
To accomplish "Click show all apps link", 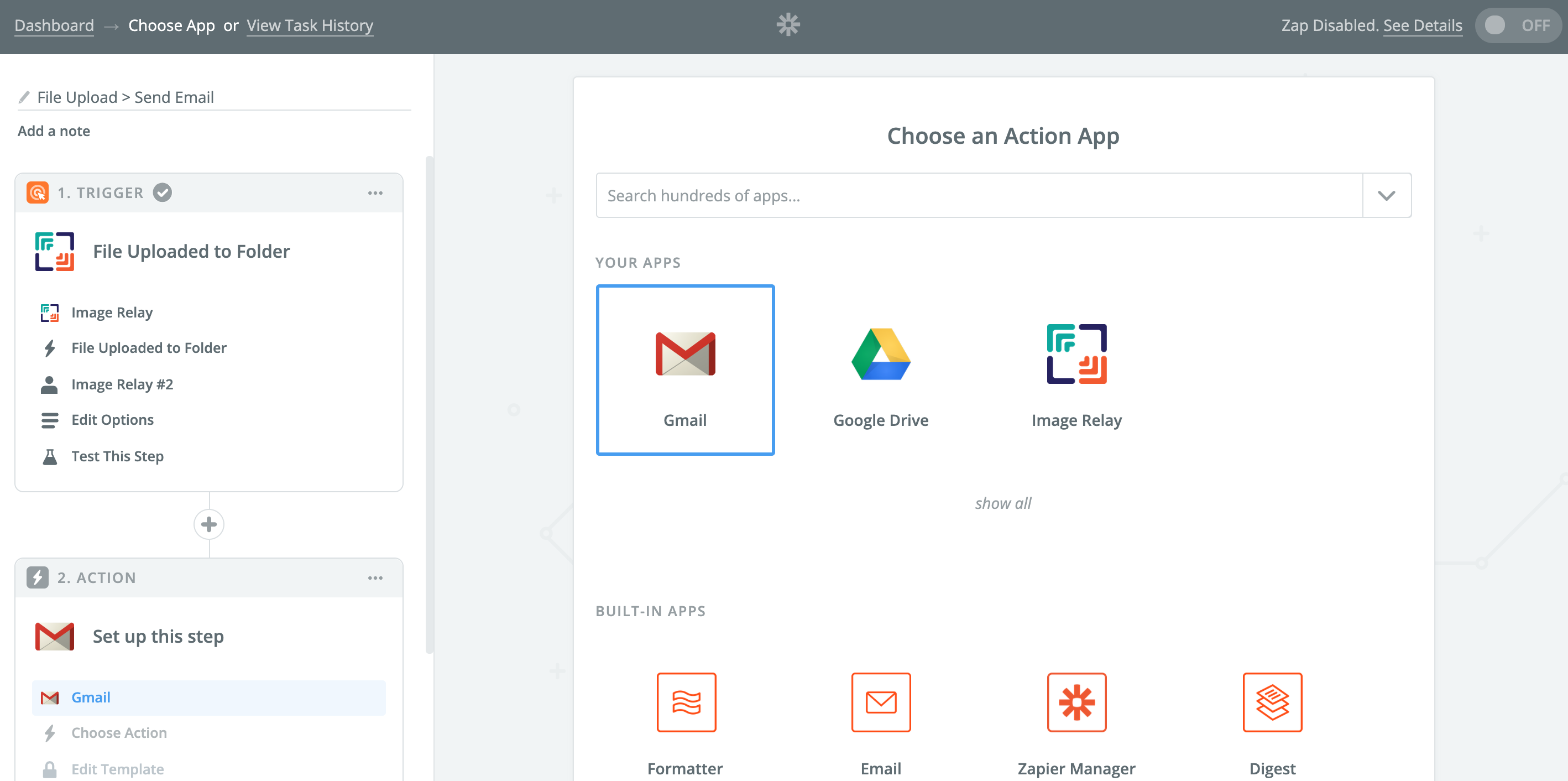I will click(1003, 503).
